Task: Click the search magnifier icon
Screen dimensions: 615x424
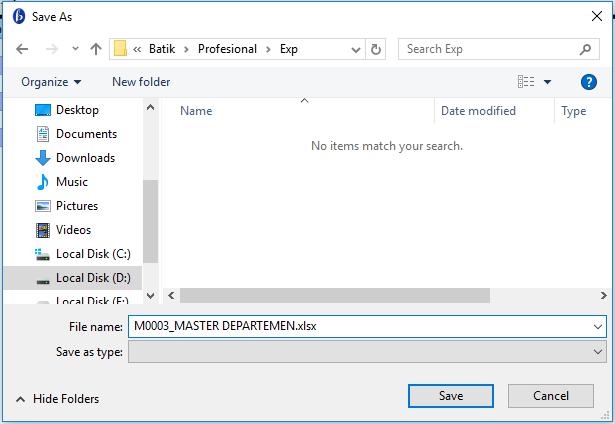Action: coord(586,49)
